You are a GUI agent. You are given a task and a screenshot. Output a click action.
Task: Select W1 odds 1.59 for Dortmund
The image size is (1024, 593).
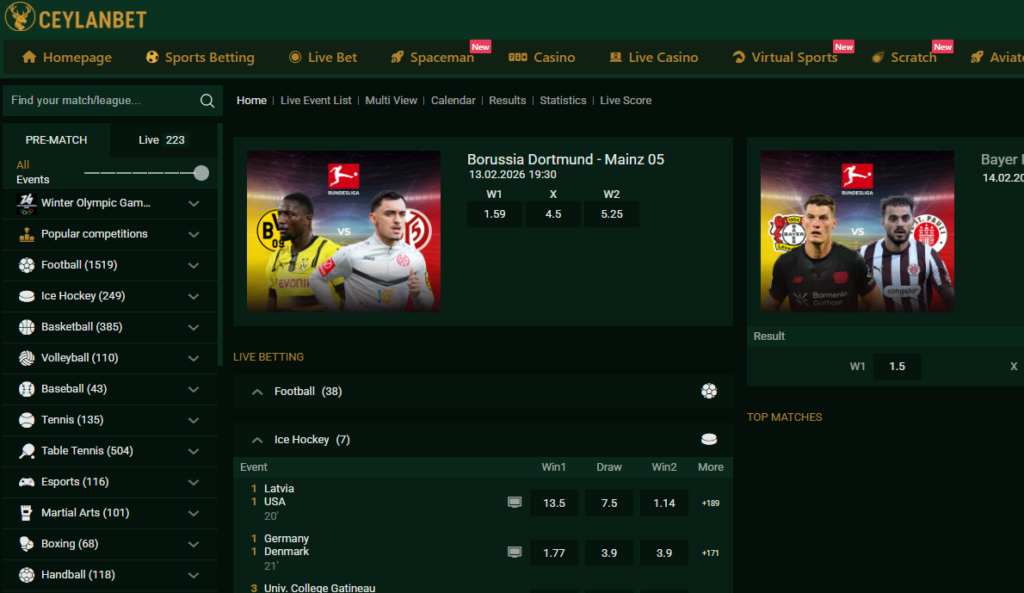coord(494,214)
